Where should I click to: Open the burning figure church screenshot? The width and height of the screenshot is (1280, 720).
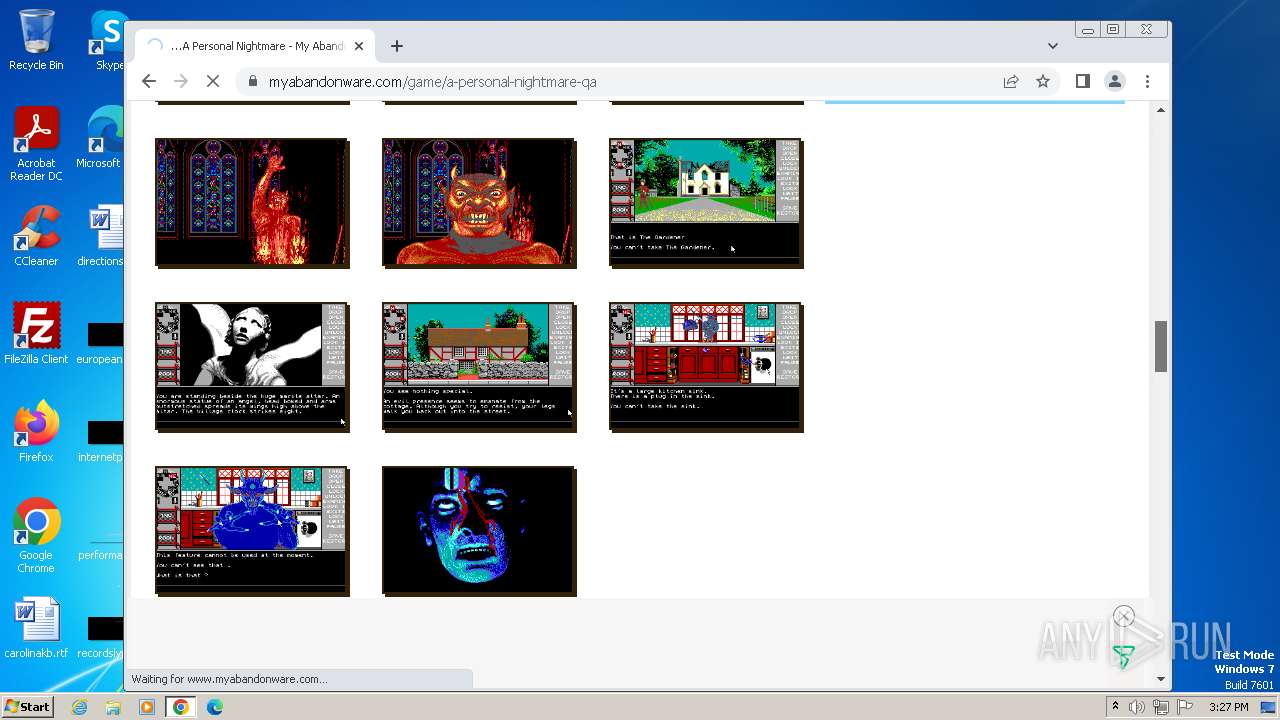[252, 203]
